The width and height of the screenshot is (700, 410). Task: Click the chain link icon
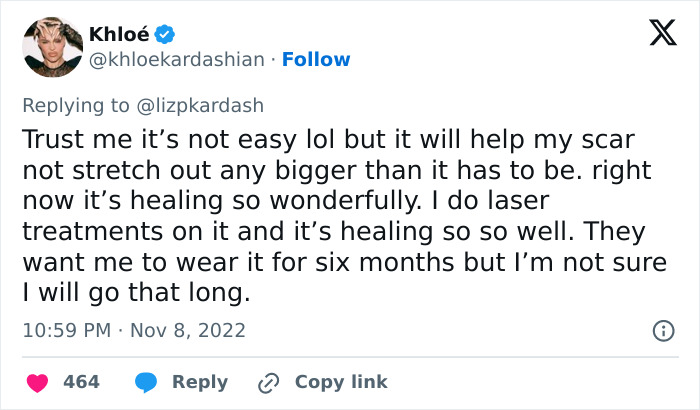(x=267, y=382)
